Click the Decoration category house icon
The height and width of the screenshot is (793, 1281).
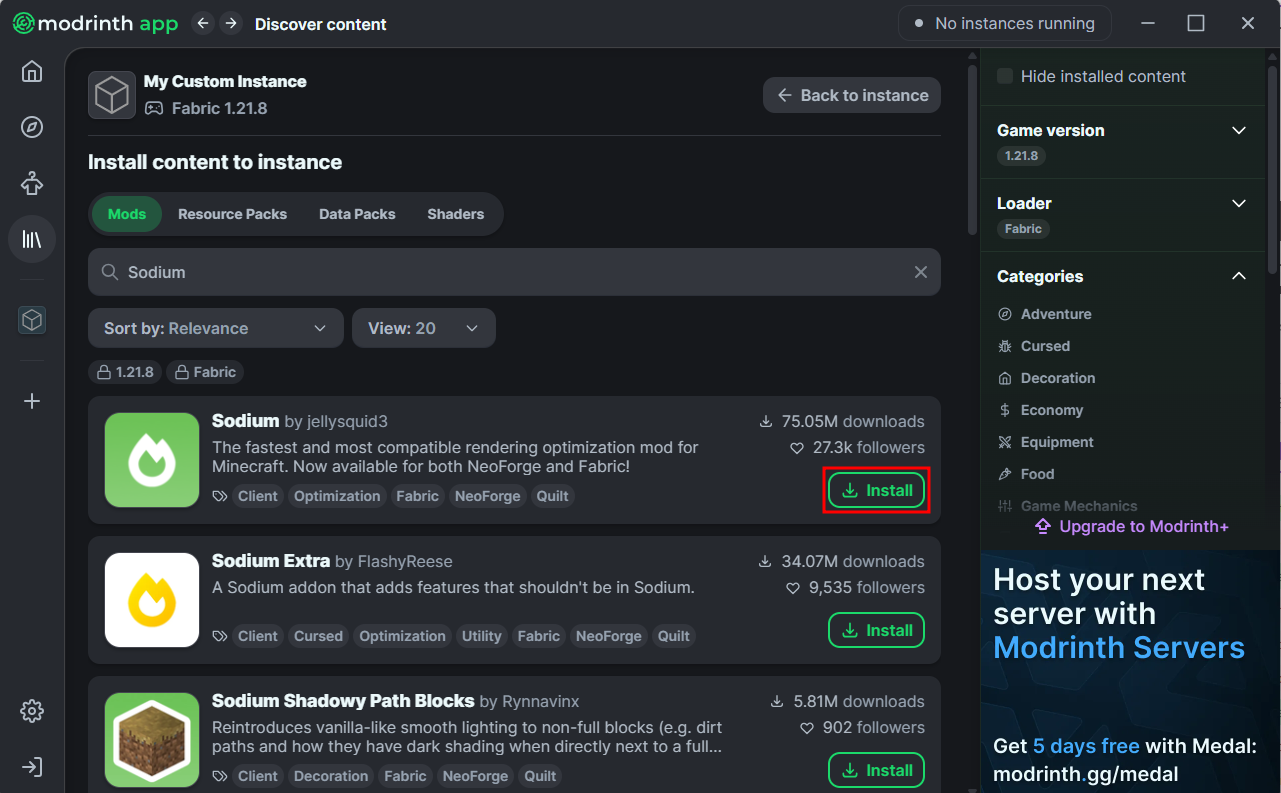[1005, 378]
